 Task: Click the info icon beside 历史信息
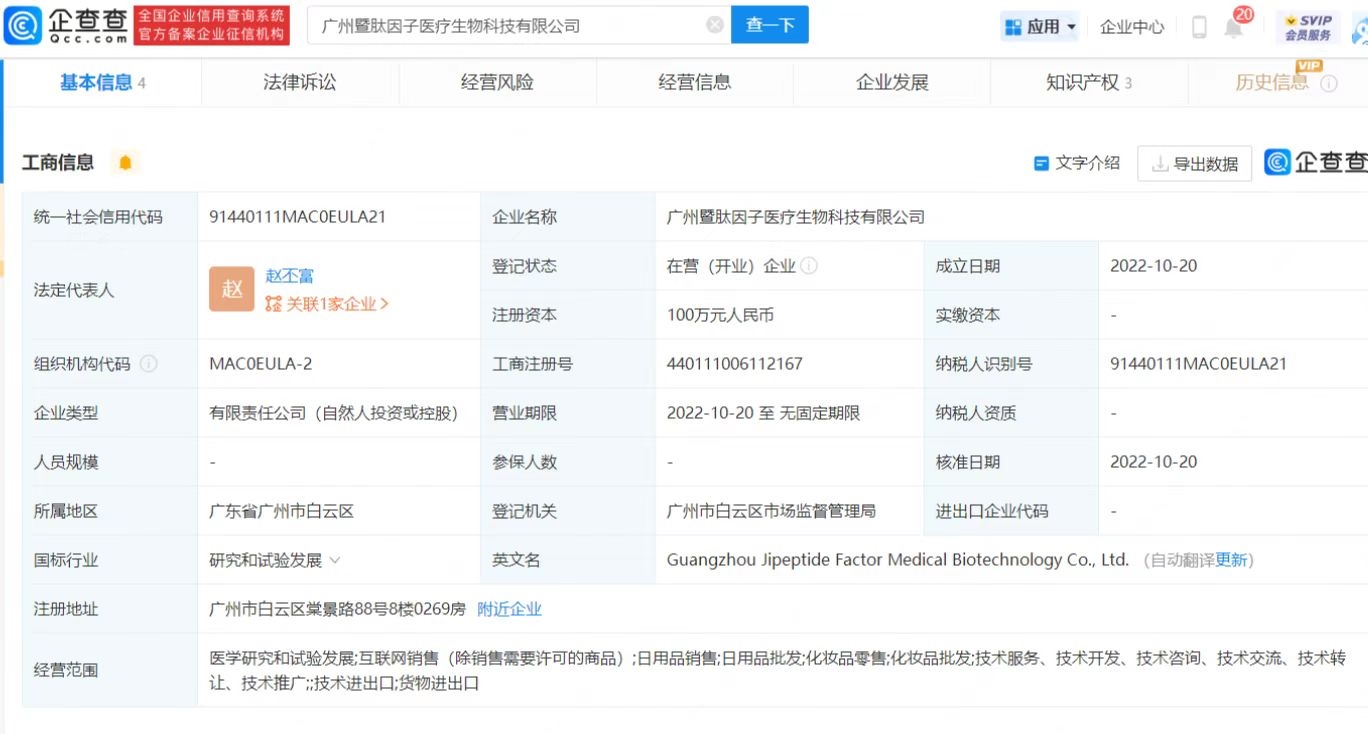[1329, 84]
